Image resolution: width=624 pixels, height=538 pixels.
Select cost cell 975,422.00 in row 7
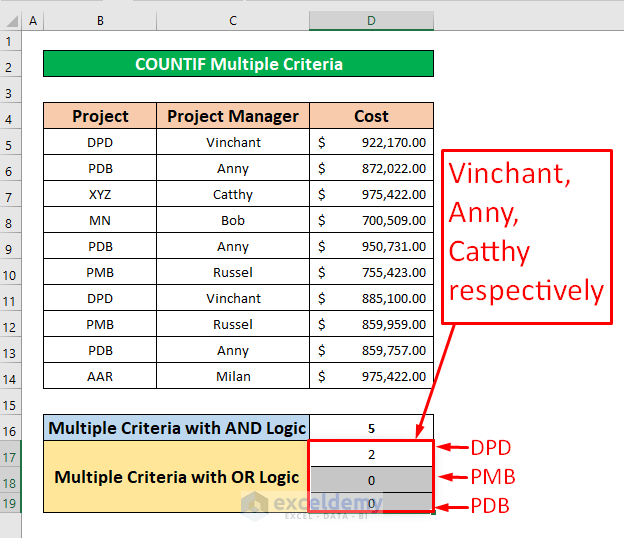click(x=371, y=194)
